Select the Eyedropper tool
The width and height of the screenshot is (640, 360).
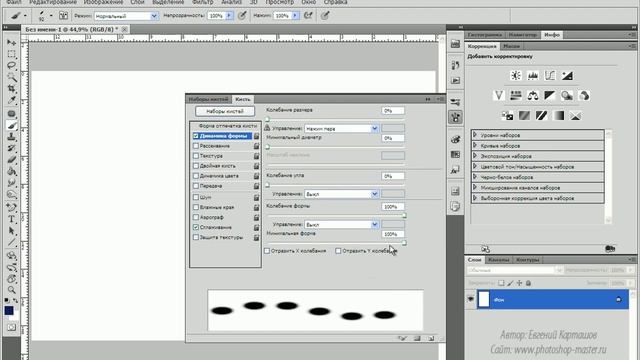point(11,100)
